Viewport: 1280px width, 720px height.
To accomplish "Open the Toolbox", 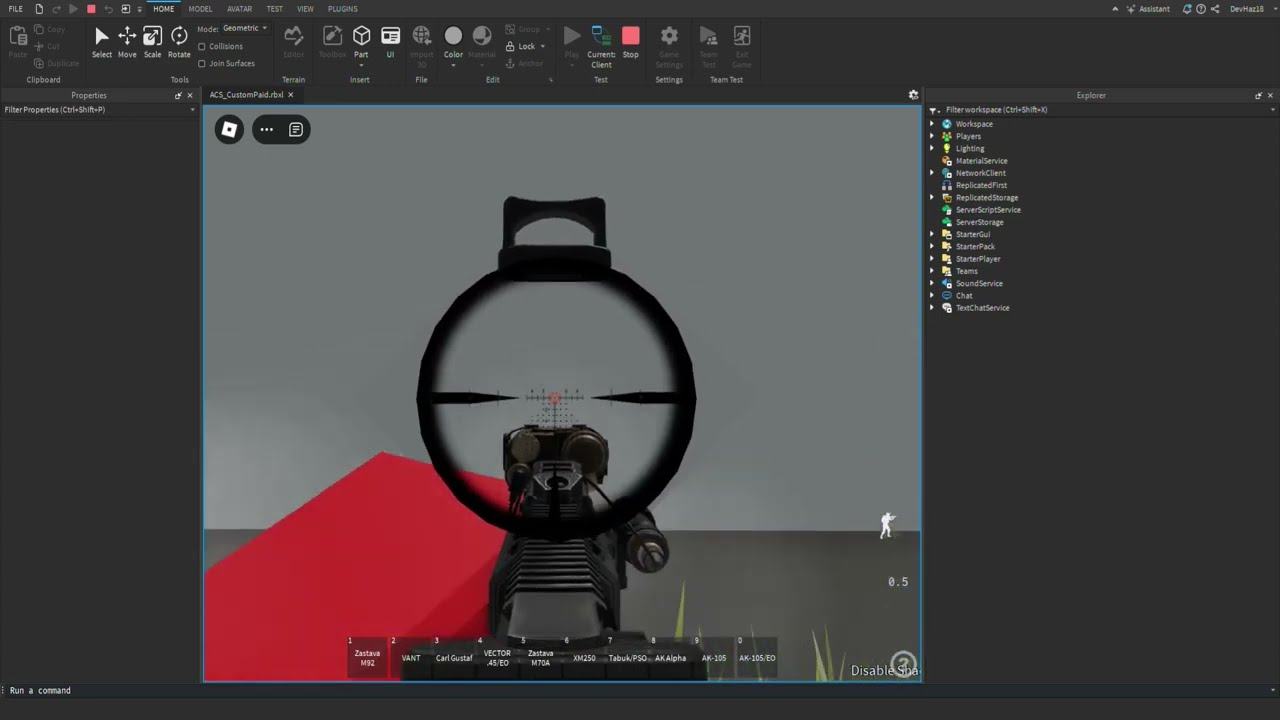I will point(332,42).
